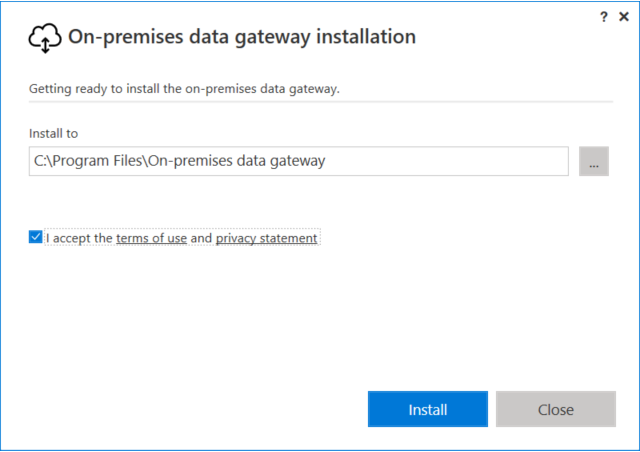This screenshot has height=452, width=640.
Task: Click the "Install to" label
Action: [x=53, y=132]
